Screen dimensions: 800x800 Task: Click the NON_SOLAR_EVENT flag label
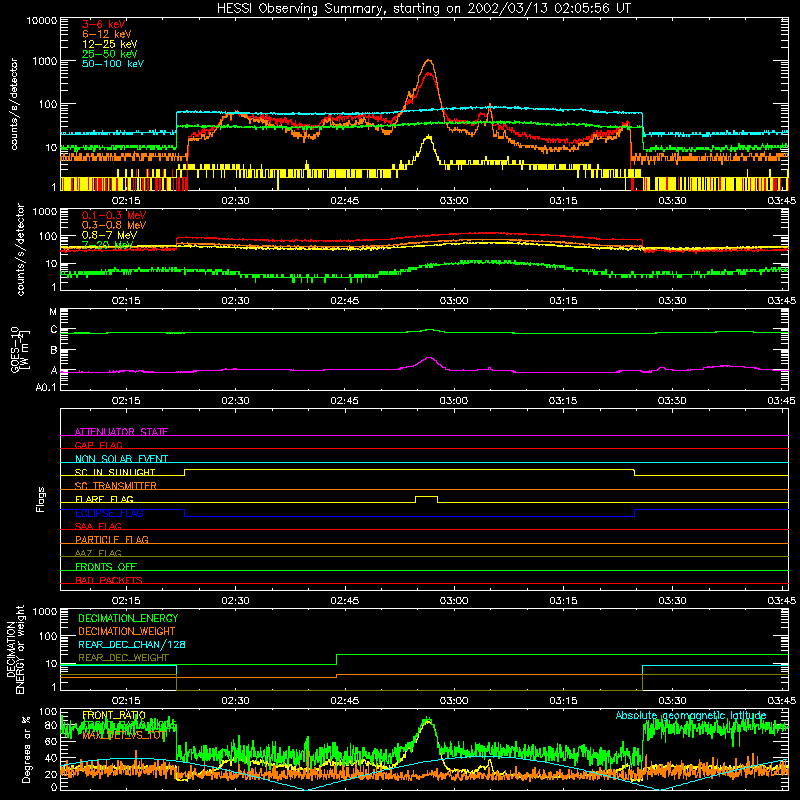coord(121,459)
